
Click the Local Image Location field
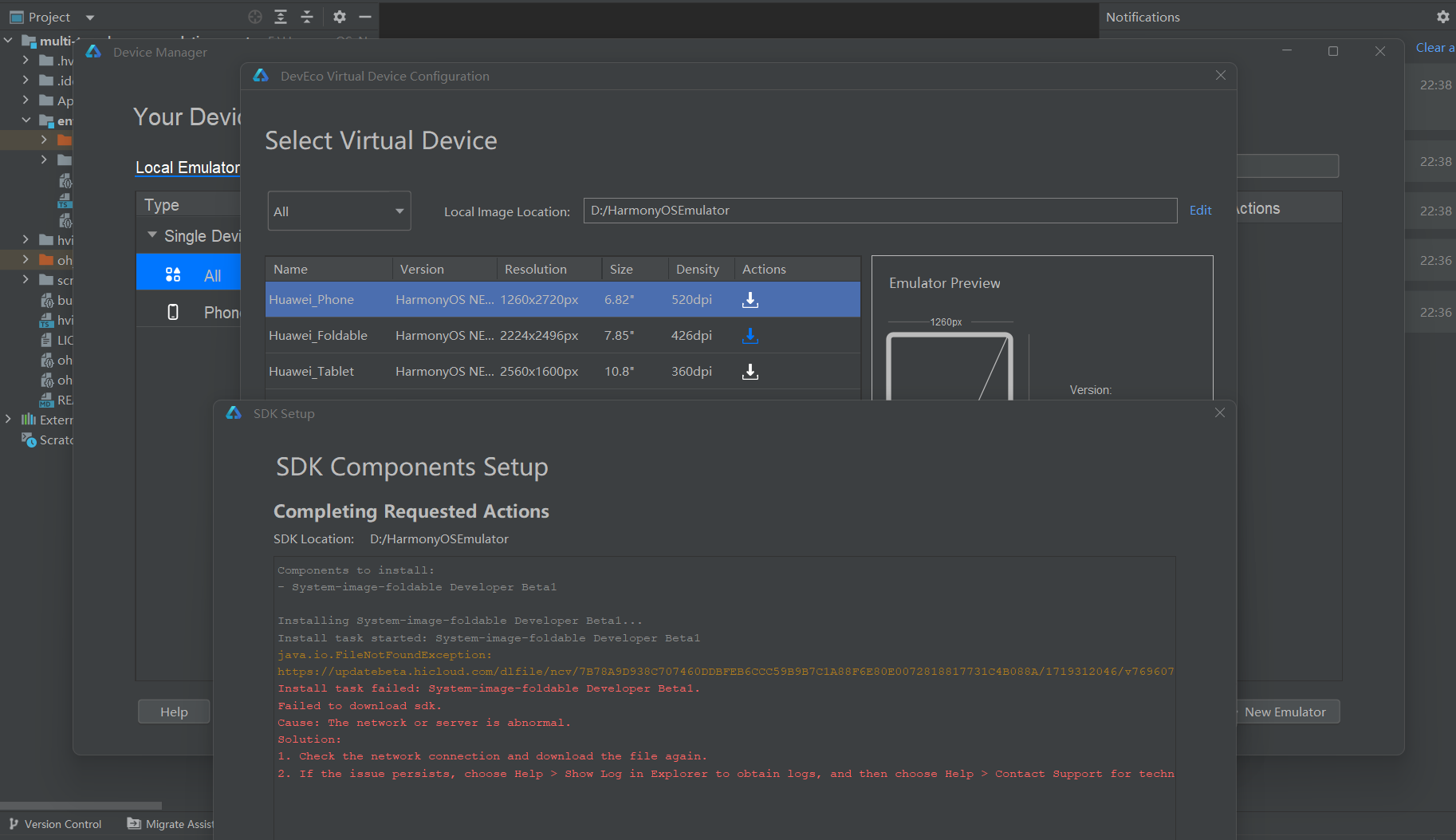(880, 211)
